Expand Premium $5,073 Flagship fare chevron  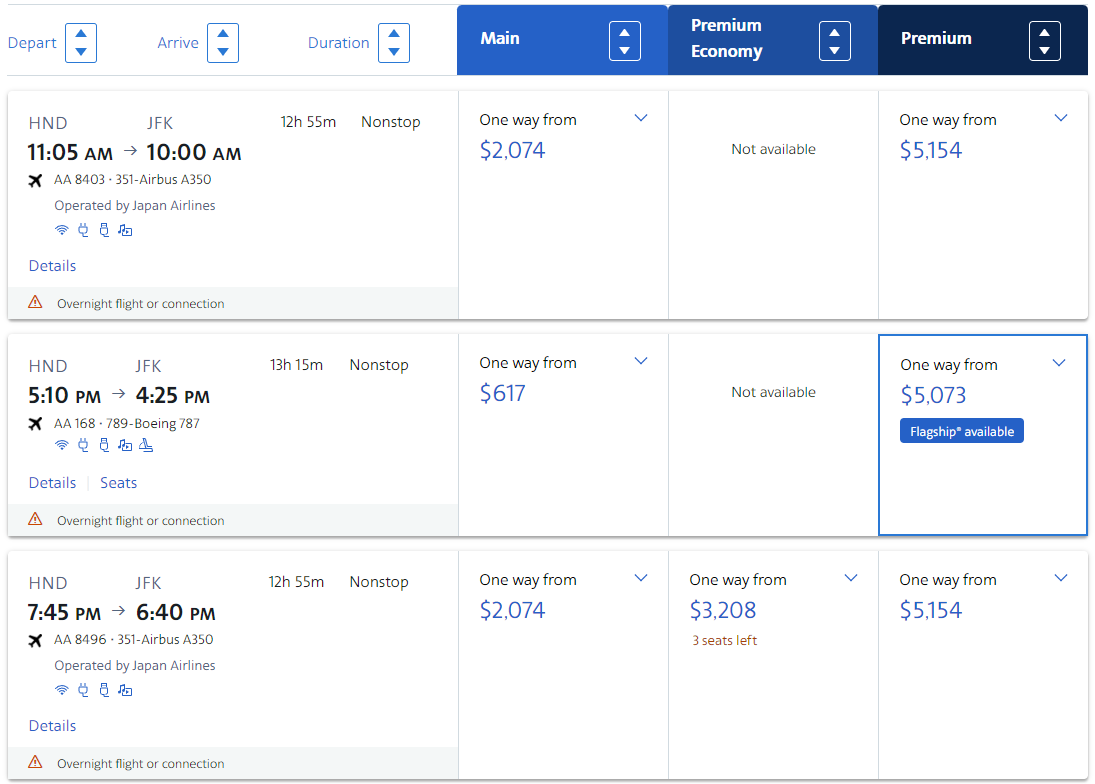point(1059,362)
